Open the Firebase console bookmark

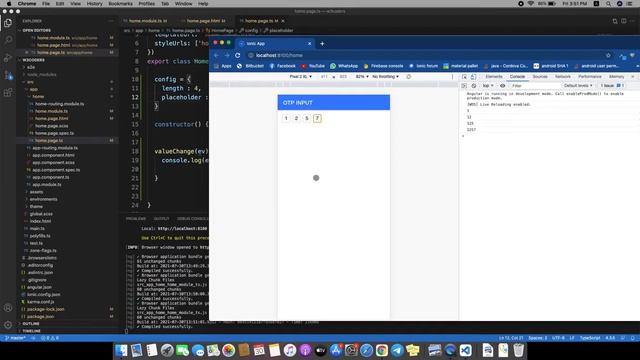click(383, 66)
